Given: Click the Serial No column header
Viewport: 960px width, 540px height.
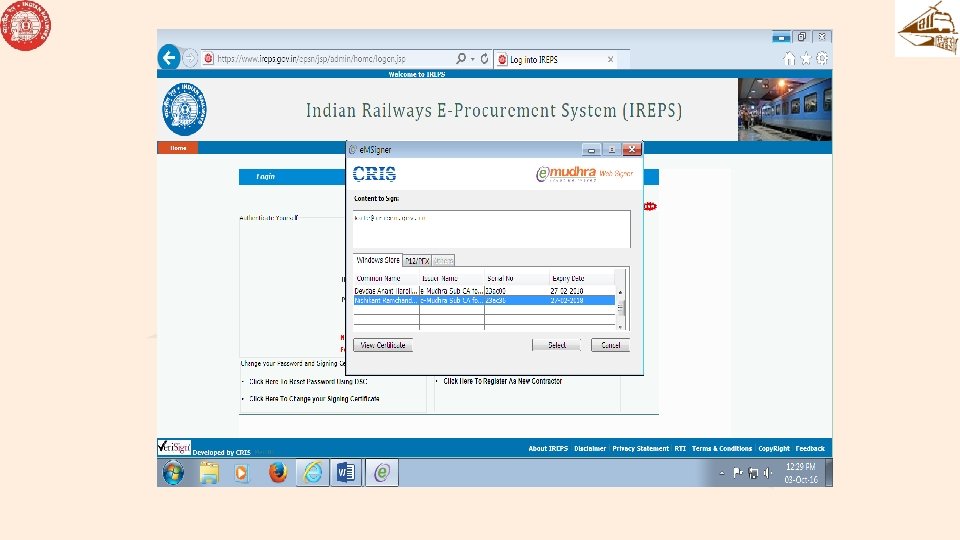Looking at the screenshot, I should click(x=517, y=278).
